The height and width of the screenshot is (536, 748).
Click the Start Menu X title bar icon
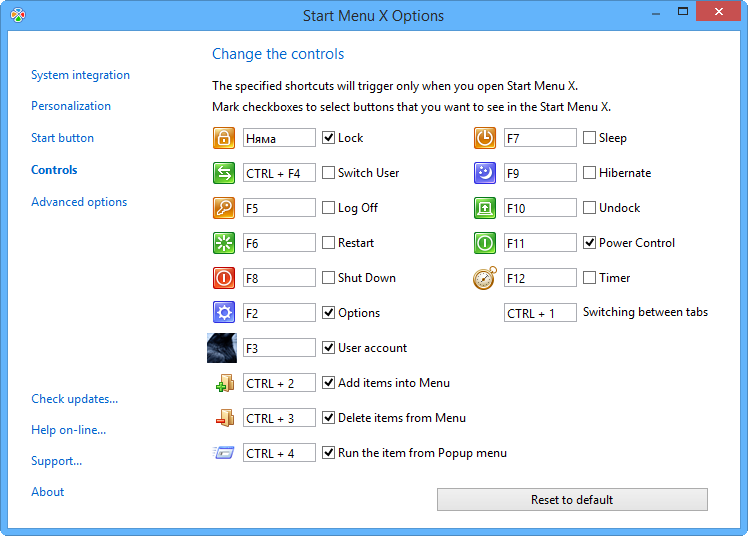[x=18, y=15]
